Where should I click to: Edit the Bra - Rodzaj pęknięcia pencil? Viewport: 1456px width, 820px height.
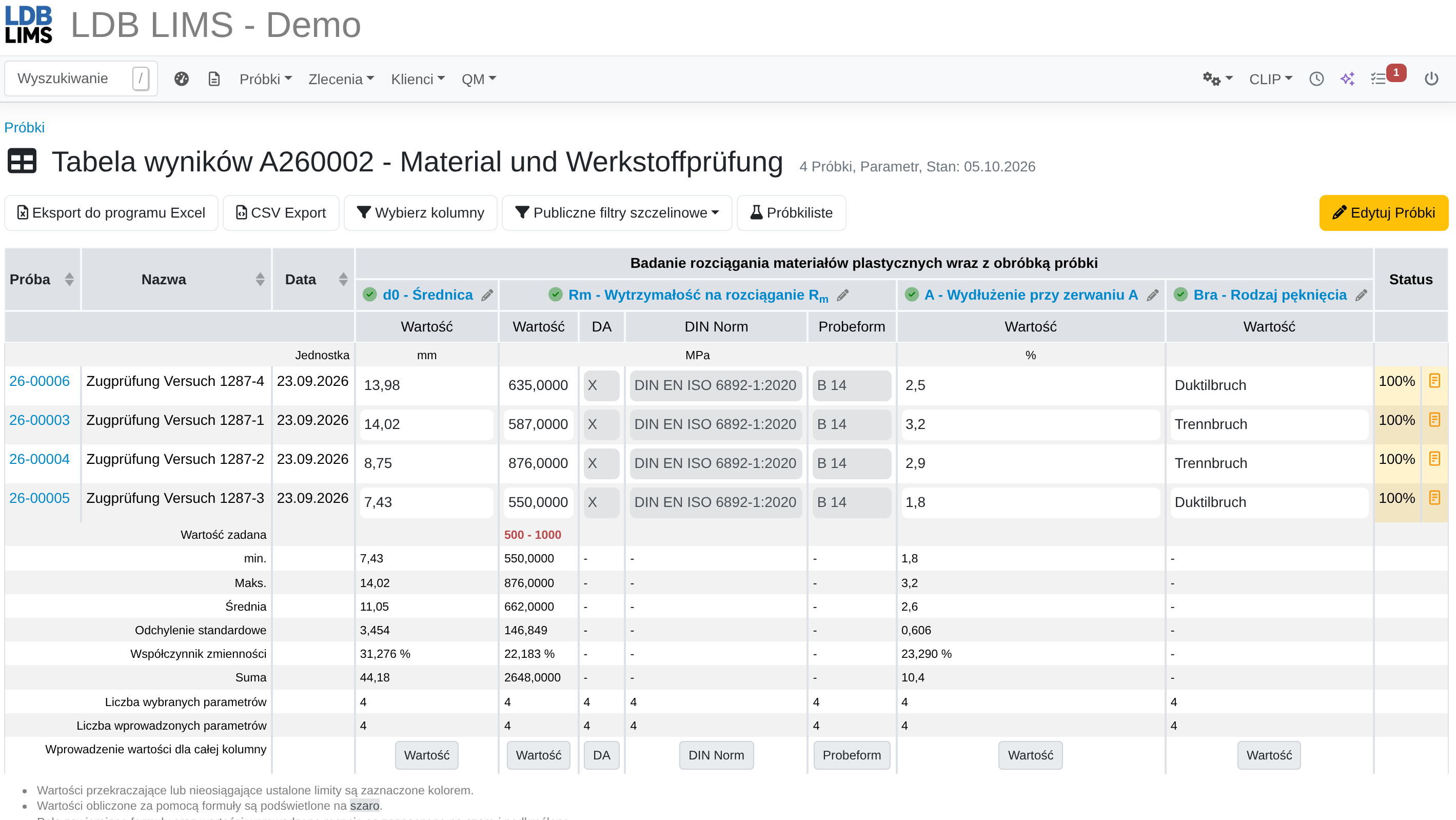[x=1361, y=295]
